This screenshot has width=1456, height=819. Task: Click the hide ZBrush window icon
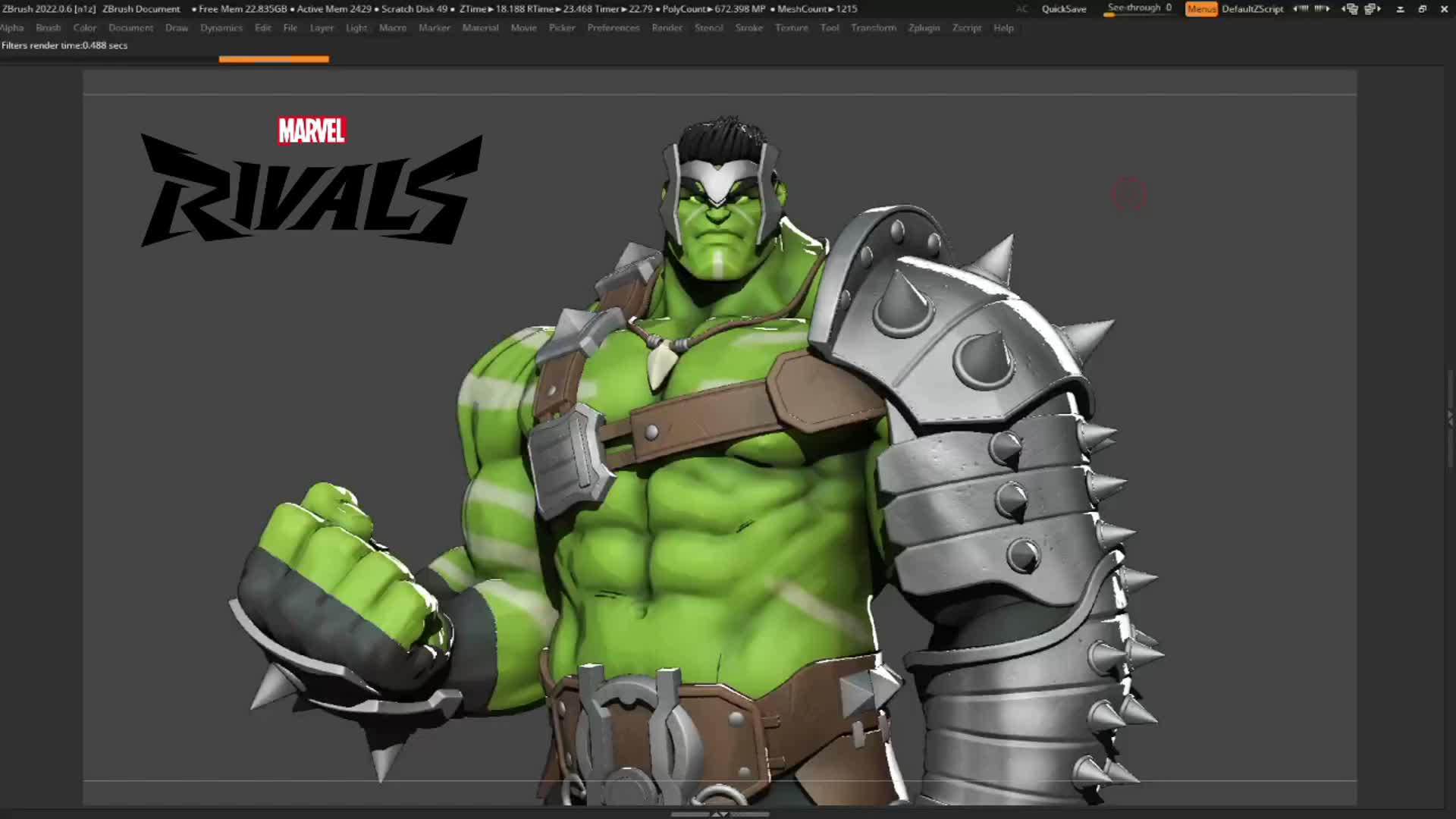1401,9
